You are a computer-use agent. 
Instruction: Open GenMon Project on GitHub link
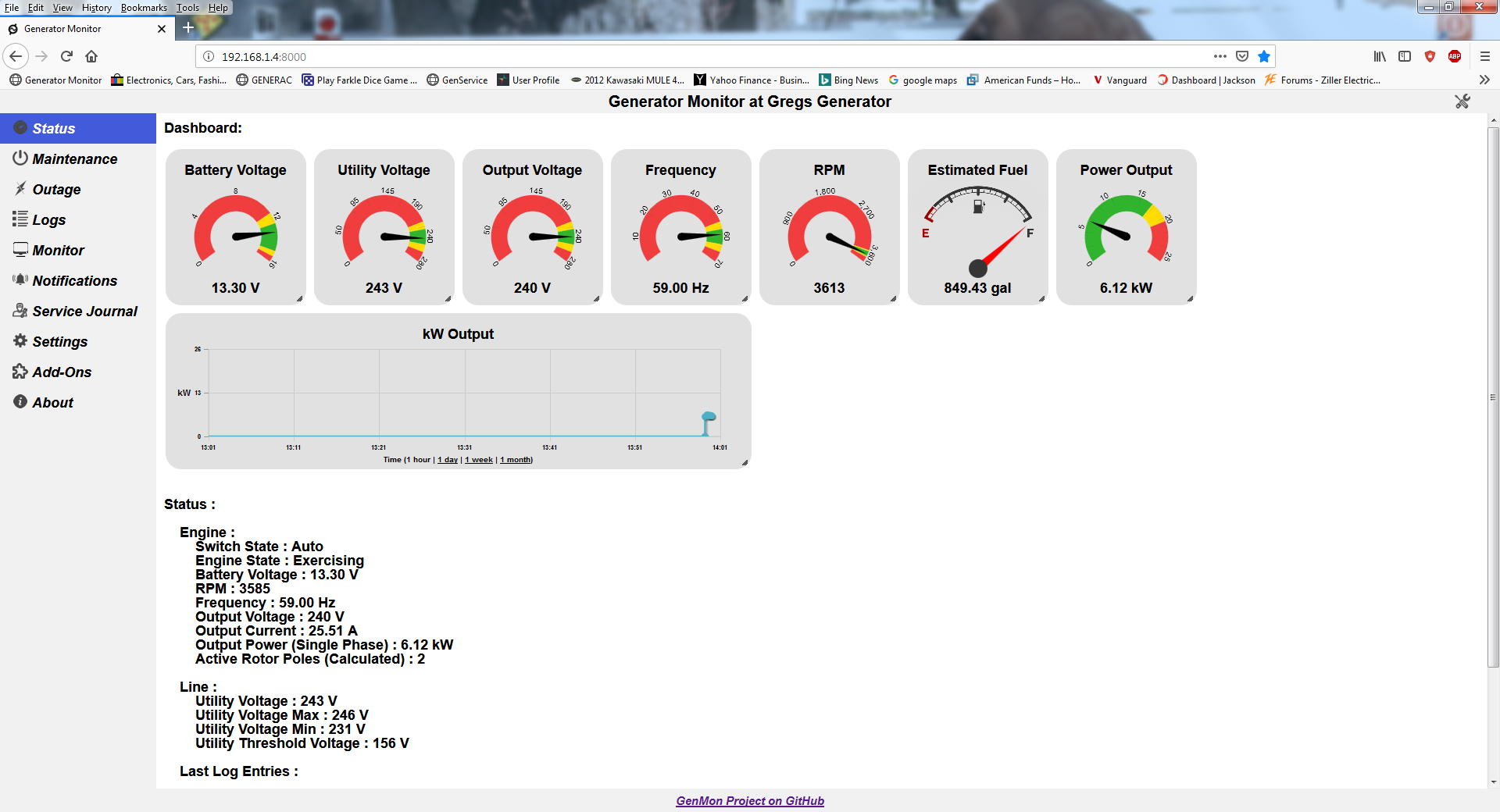[750, 801]
